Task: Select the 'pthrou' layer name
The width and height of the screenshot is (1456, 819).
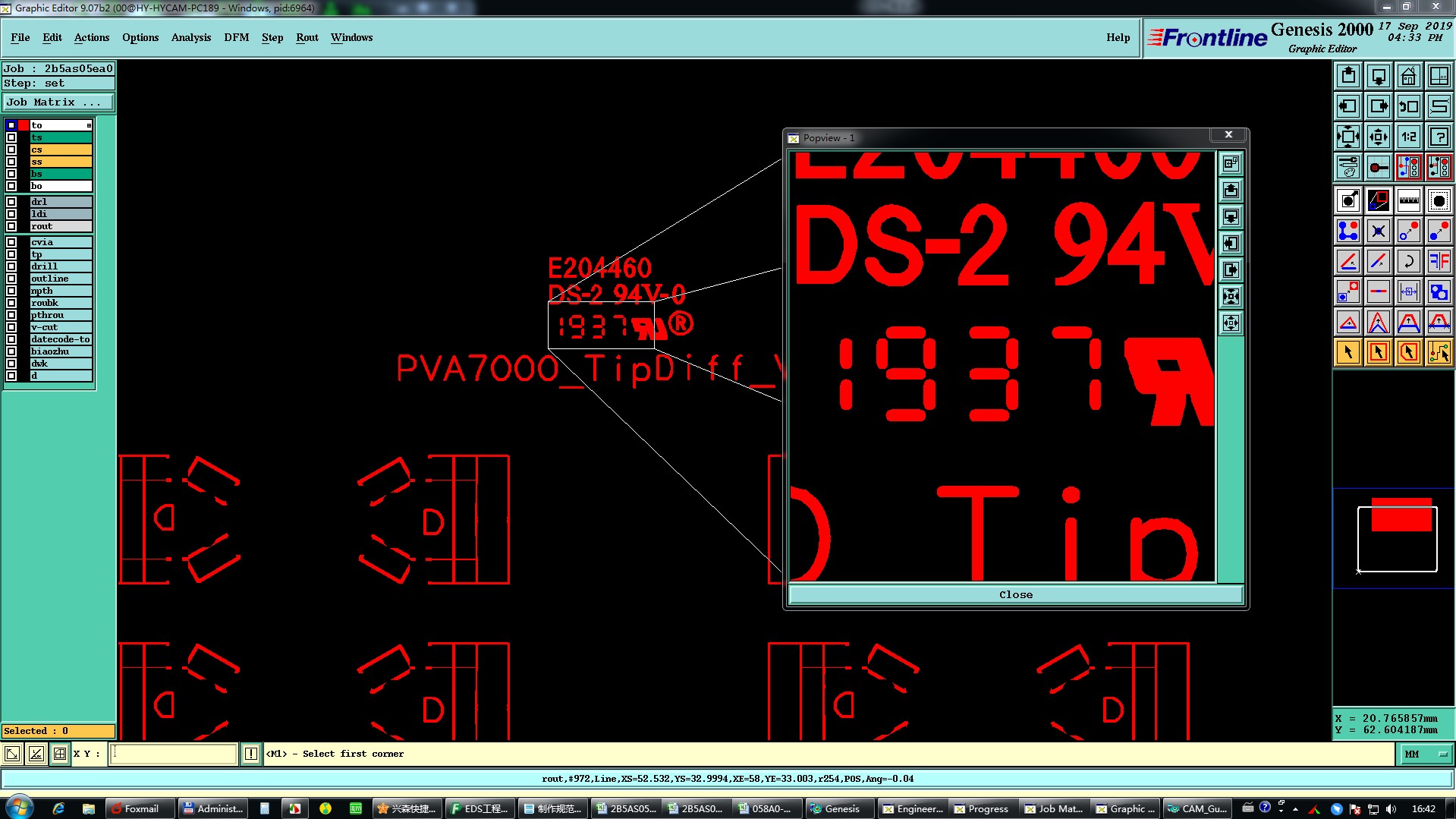Action: (61, 315)
